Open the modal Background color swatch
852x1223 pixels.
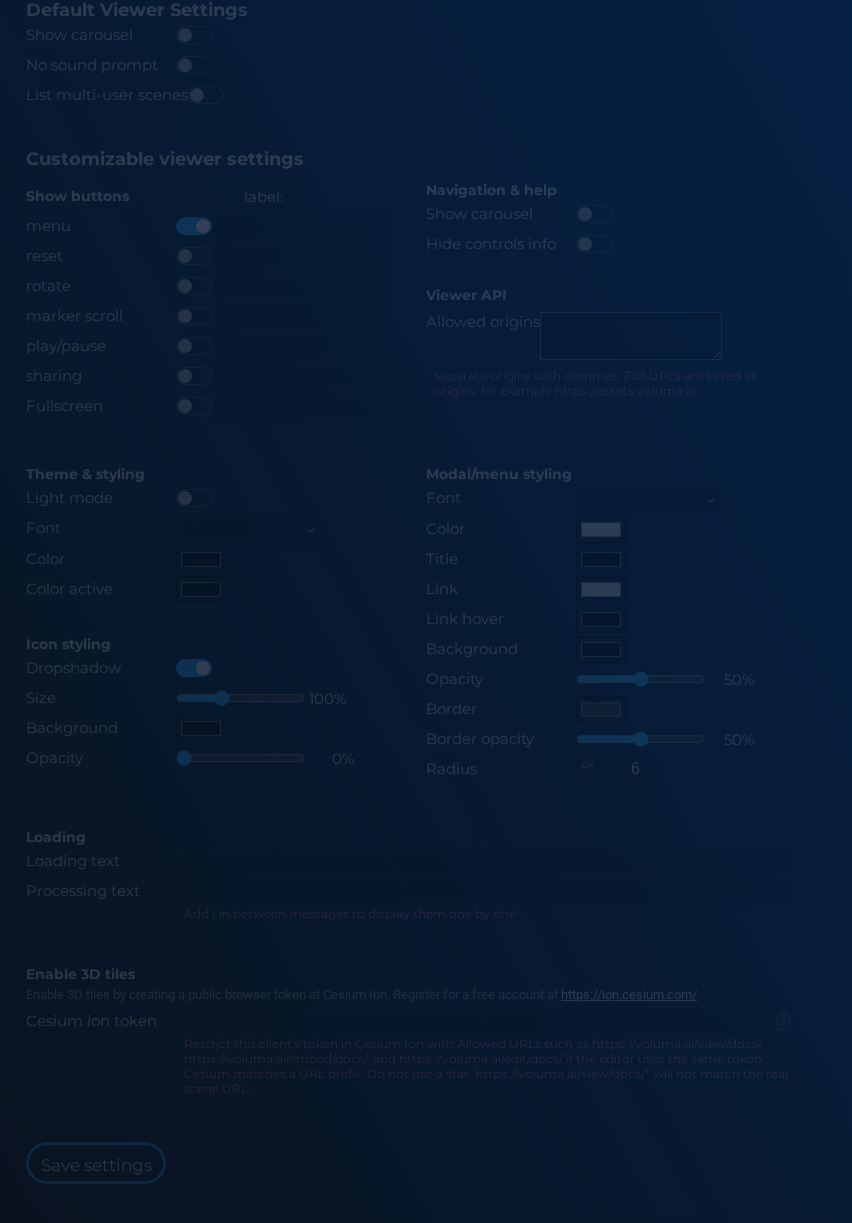pos(601,649)
